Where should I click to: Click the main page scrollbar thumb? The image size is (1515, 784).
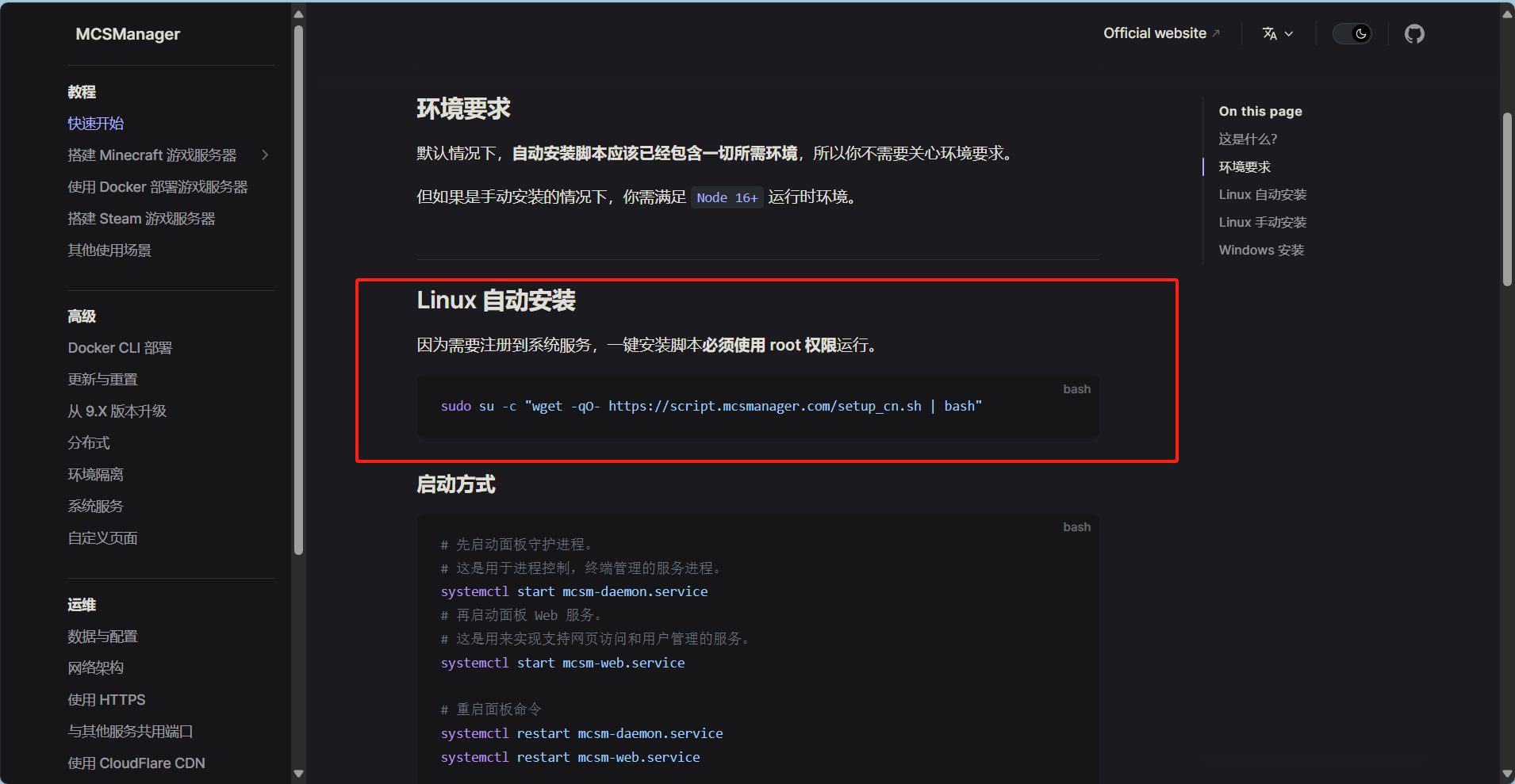pyautogui.click(x=1507, y=199)
